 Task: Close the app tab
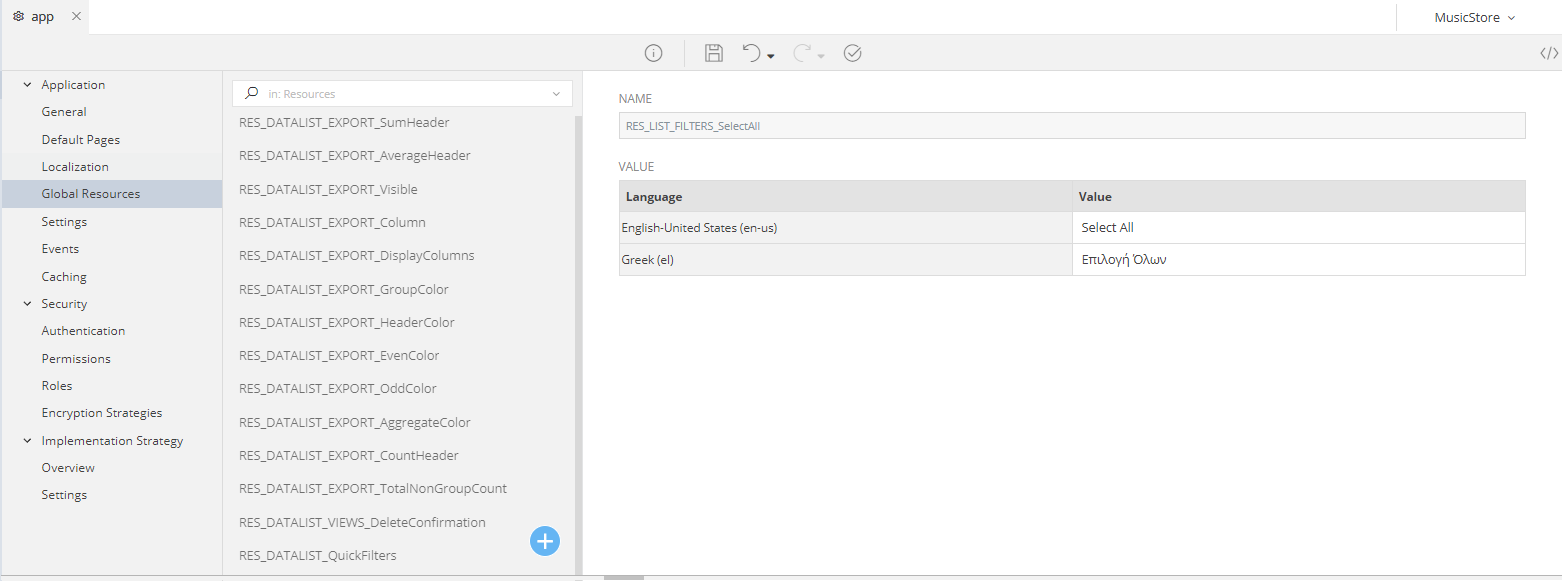[76, 17]
